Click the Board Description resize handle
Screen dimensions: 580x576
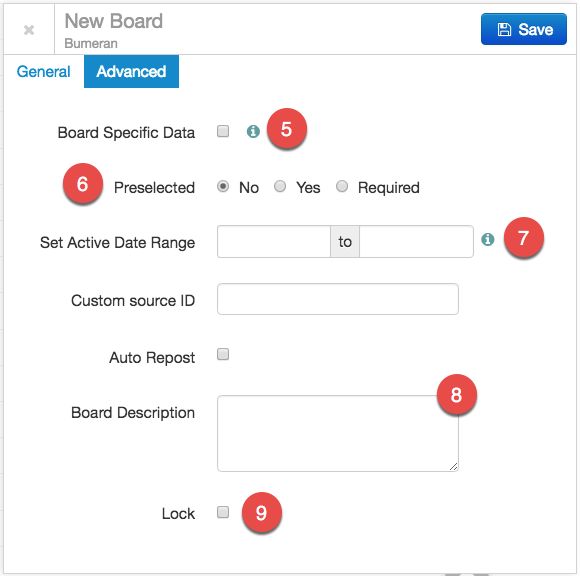[x=453, y=466]
